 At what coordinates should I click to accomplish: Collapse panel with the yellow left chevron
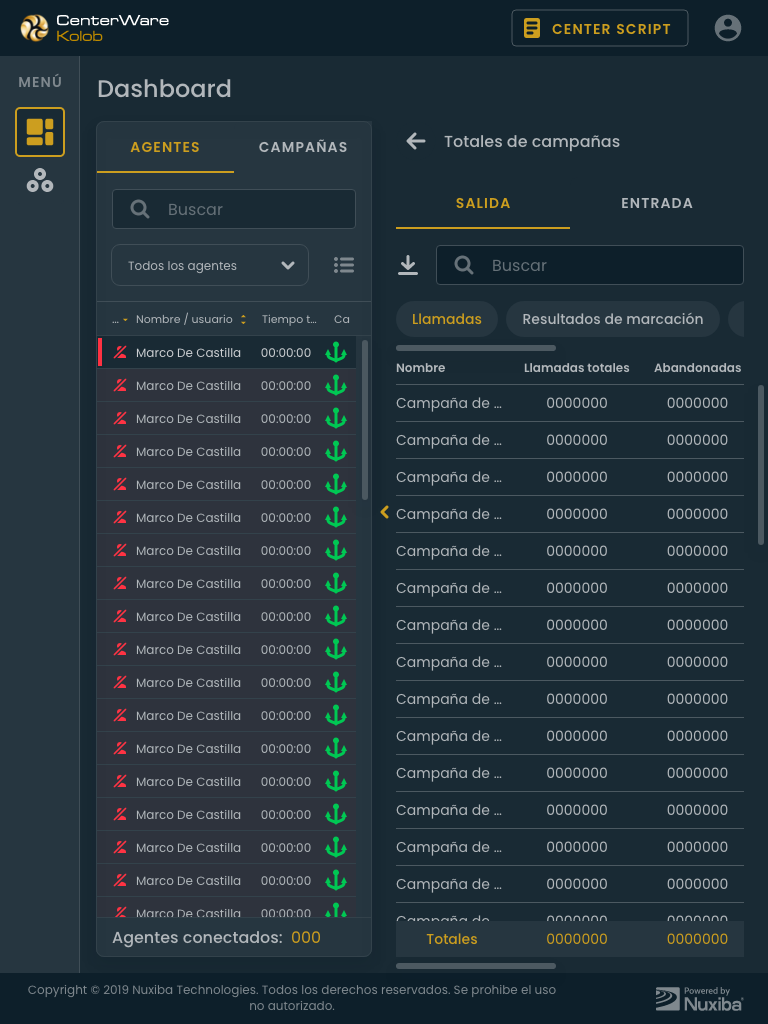click(385, 513)
